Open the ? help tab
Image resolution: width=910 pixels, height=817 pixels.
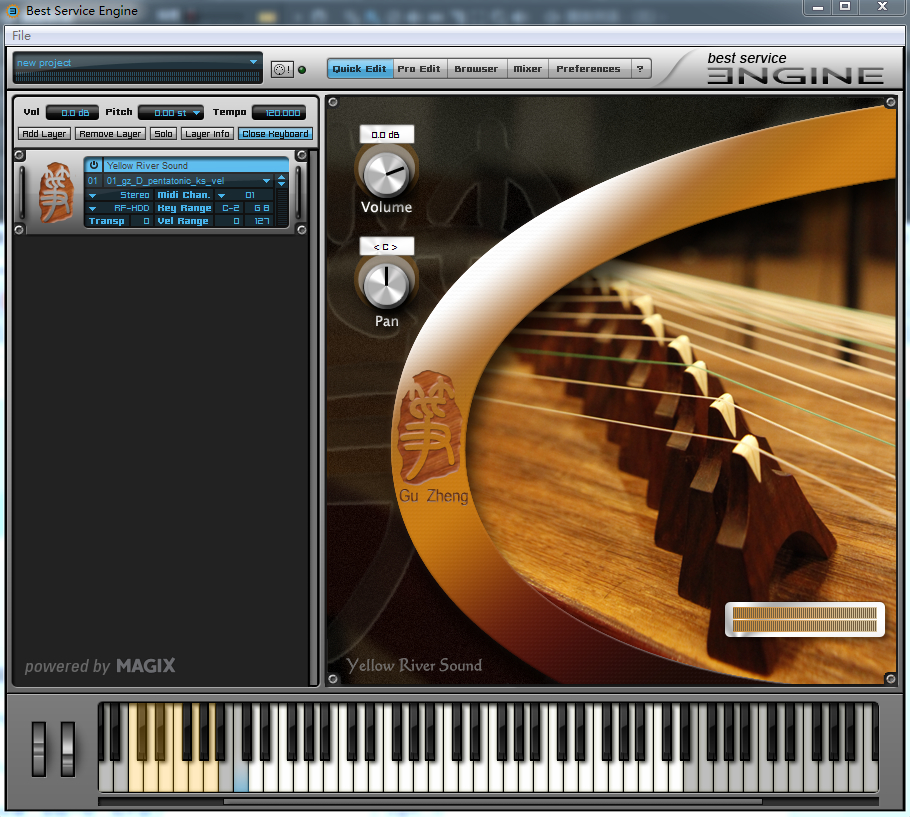(x=640, y=69)
